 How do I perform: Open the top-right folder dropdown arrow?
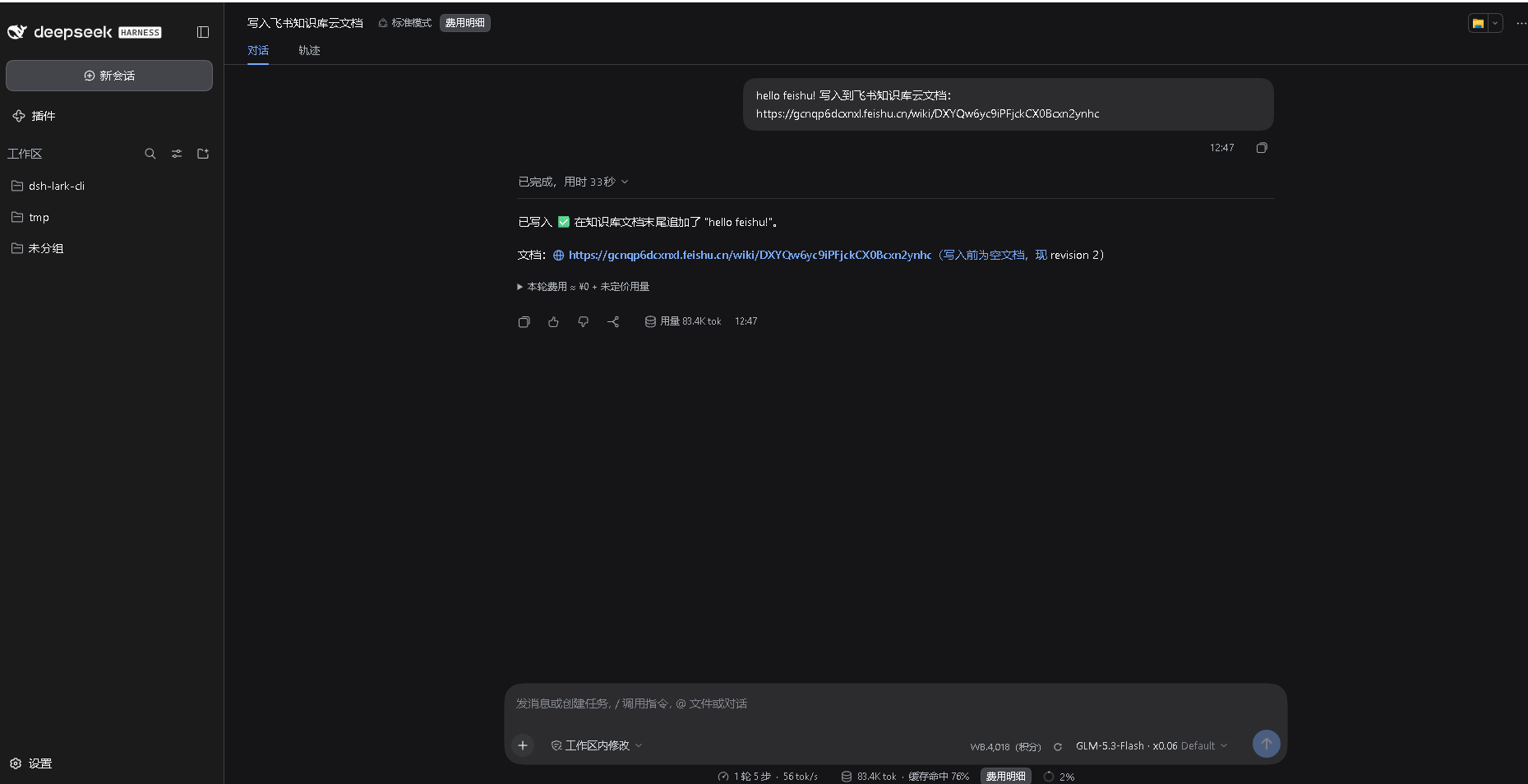pyautogui.click(x=1495, y=23)
